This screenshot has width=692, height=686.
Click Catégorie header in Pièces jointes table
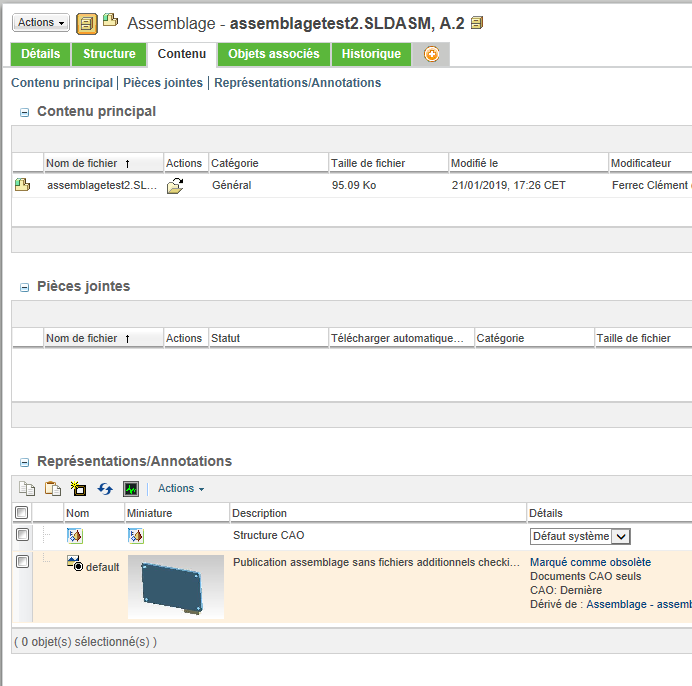click(534, 338)
